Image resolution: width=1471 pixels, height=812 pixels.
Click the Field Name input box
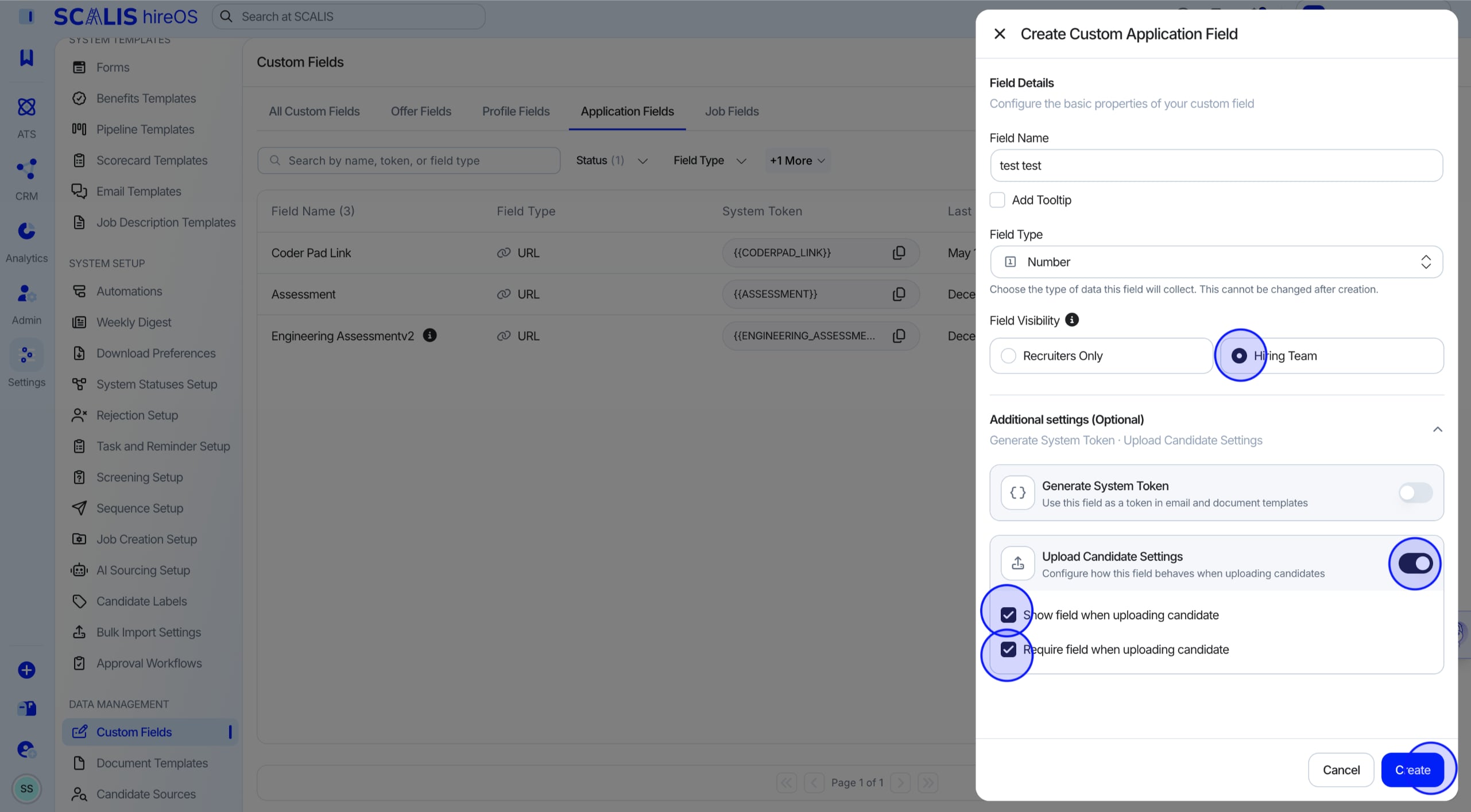pyautogui.click(x=1216, y=165)
